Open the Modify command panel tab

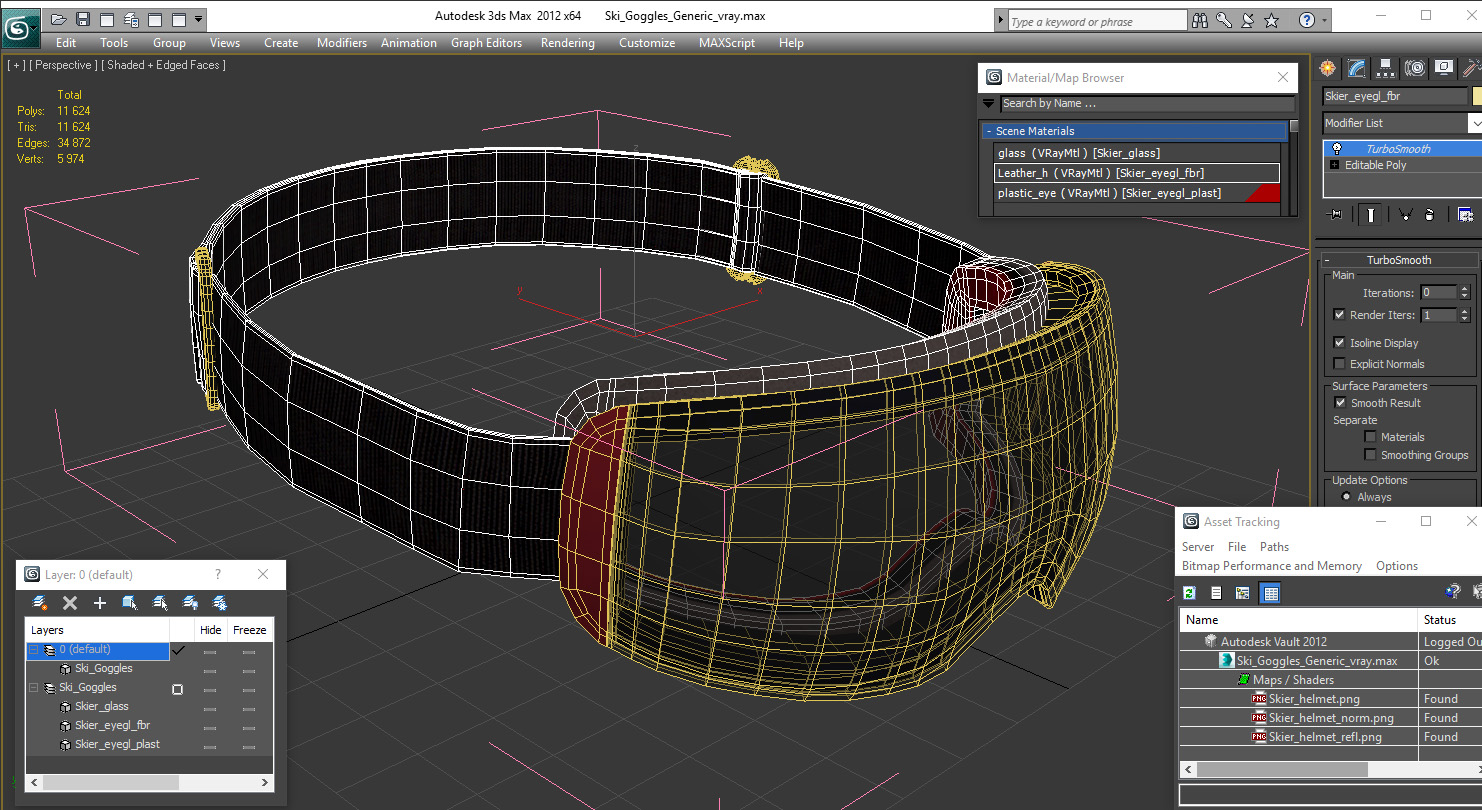click(x=1356, y=68)
